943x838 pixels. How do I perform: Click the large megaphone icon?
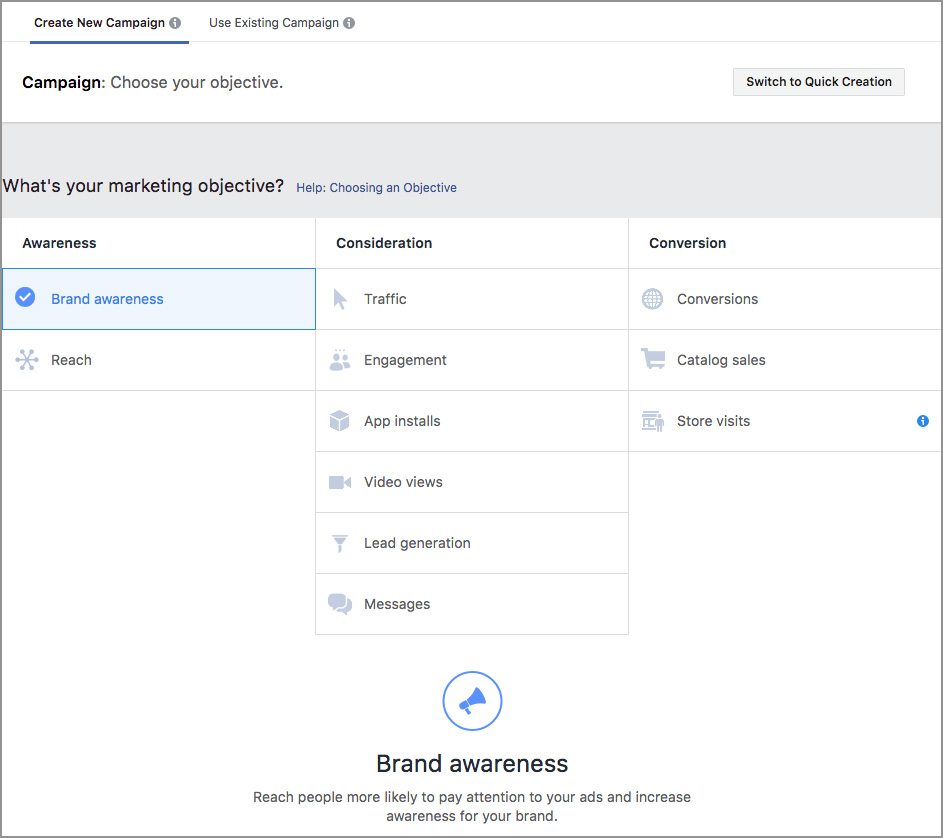pyautogui.click(x=472, y=701)
